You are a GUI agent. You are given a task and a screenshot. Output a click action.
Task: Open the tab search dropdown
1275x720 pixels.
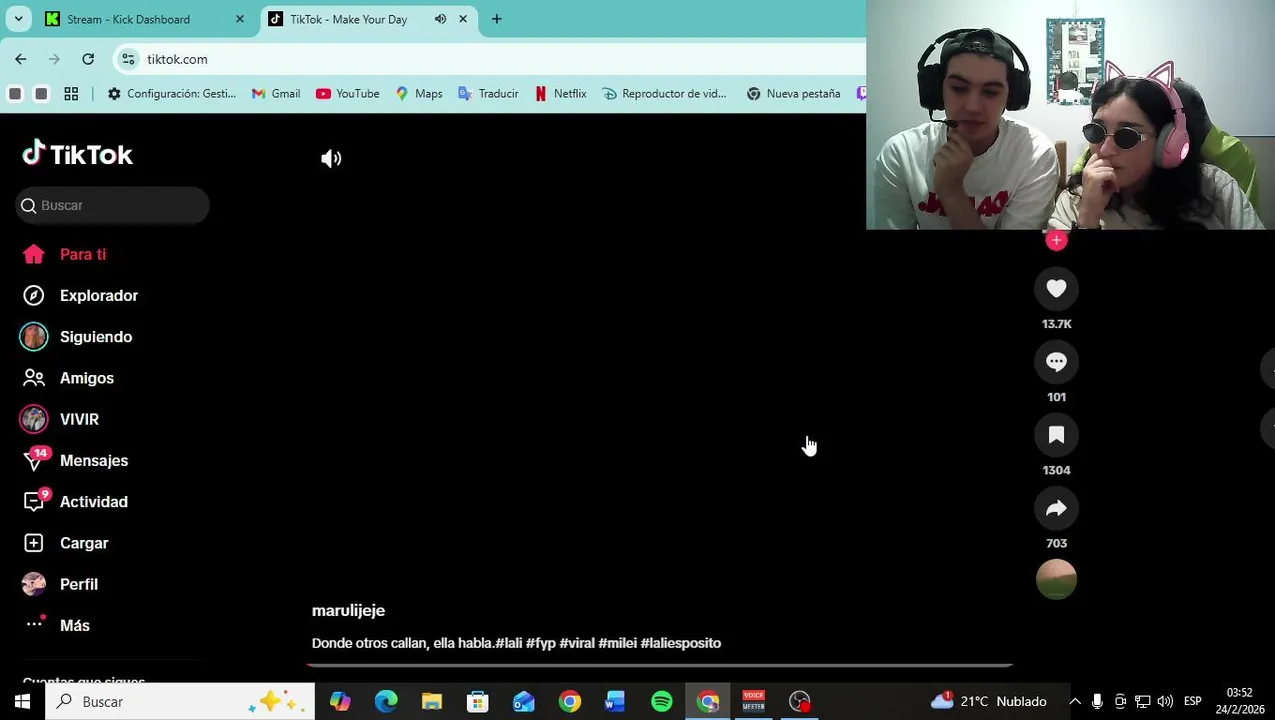point(18,19)
